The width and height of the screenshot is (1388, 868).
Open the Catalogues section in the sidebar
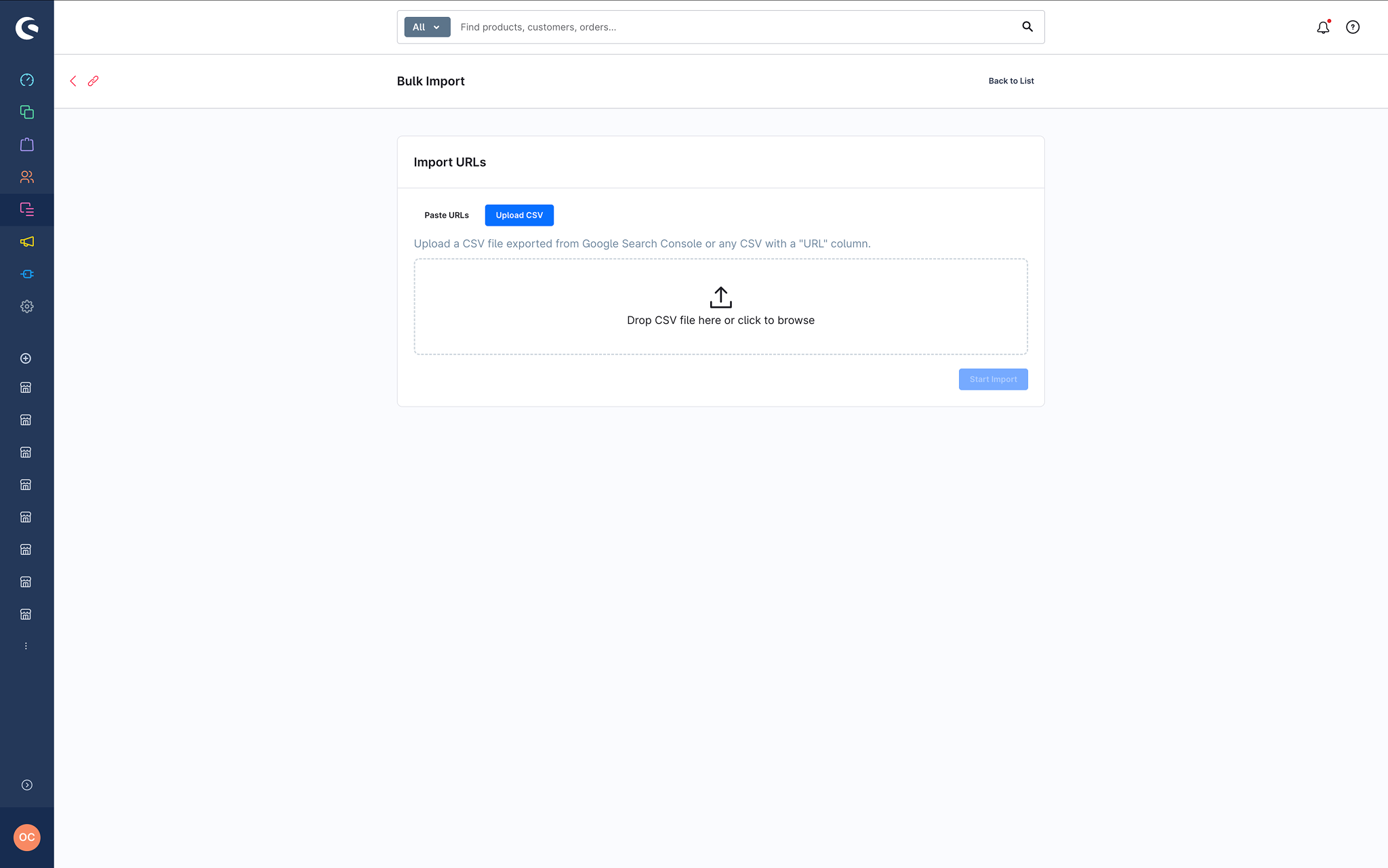tap(27, 112)
